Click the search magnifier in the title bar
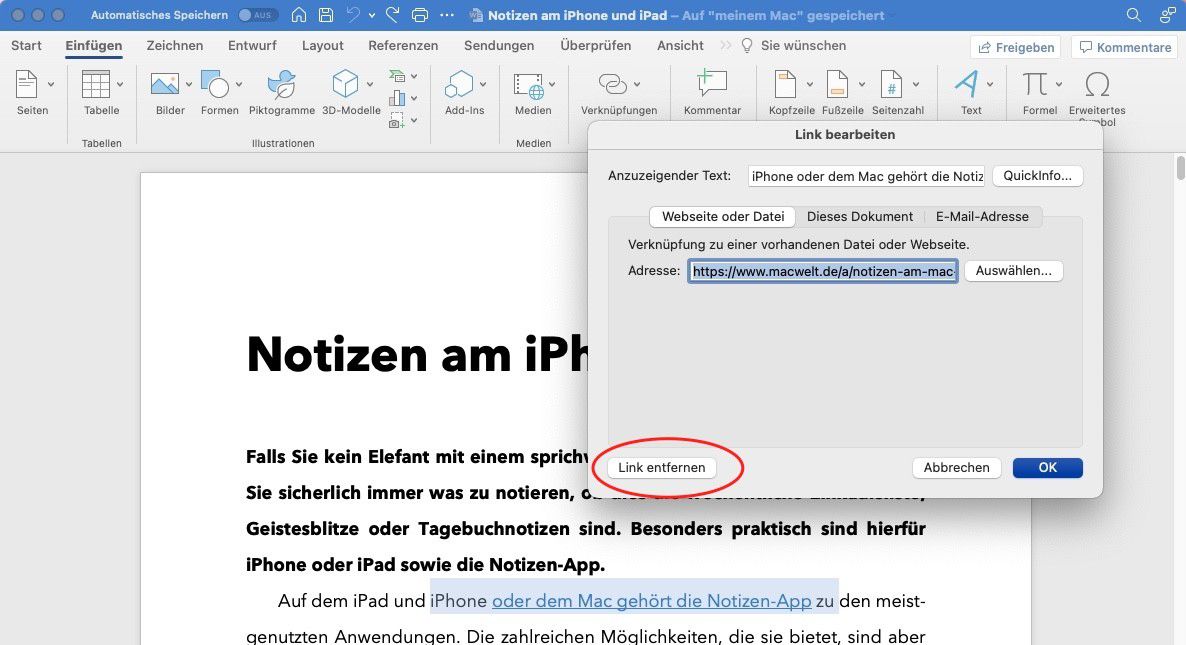 [1133, 15]
